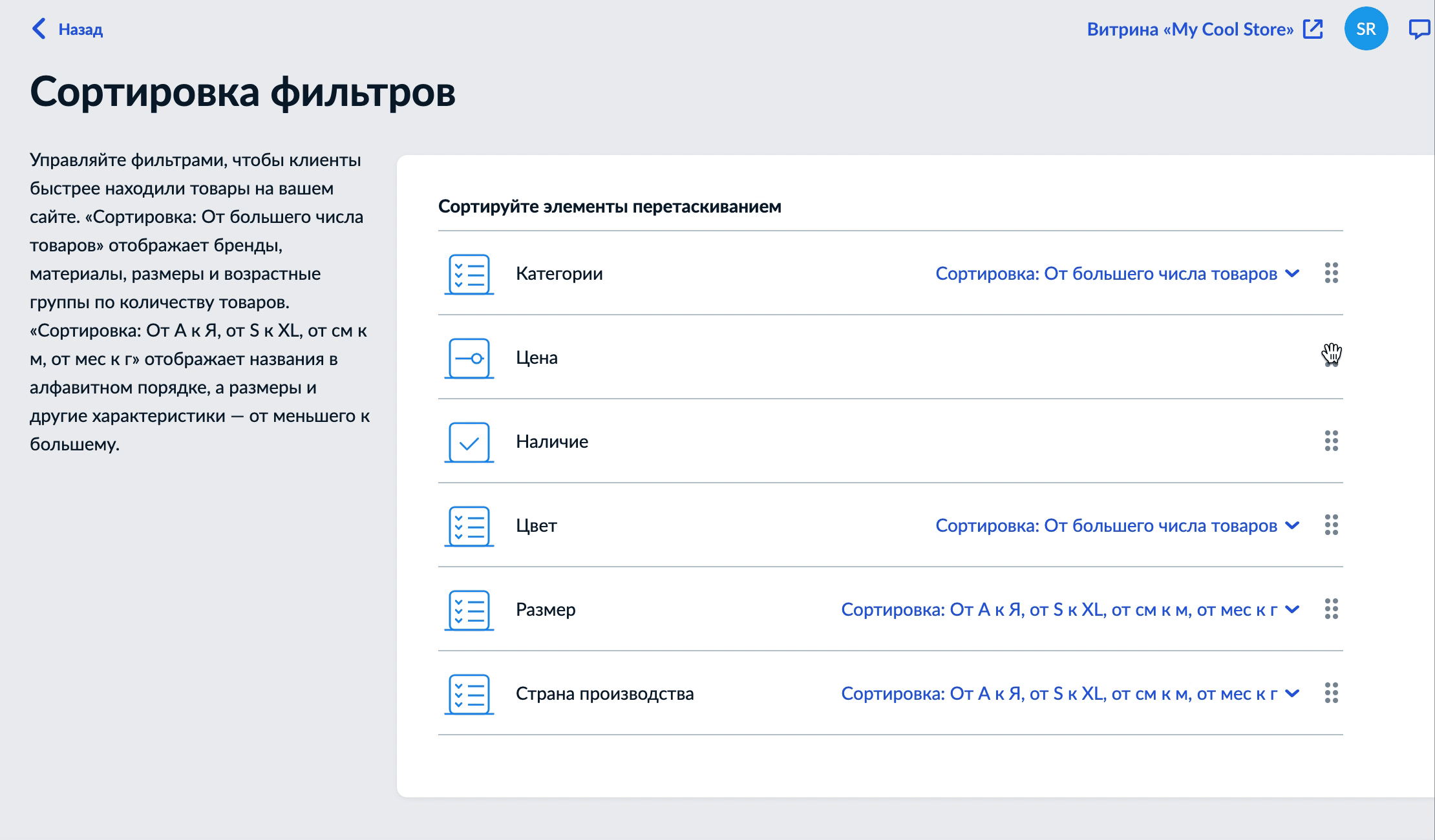Grab the drag handle of Наличие row

coord(1332,441)
